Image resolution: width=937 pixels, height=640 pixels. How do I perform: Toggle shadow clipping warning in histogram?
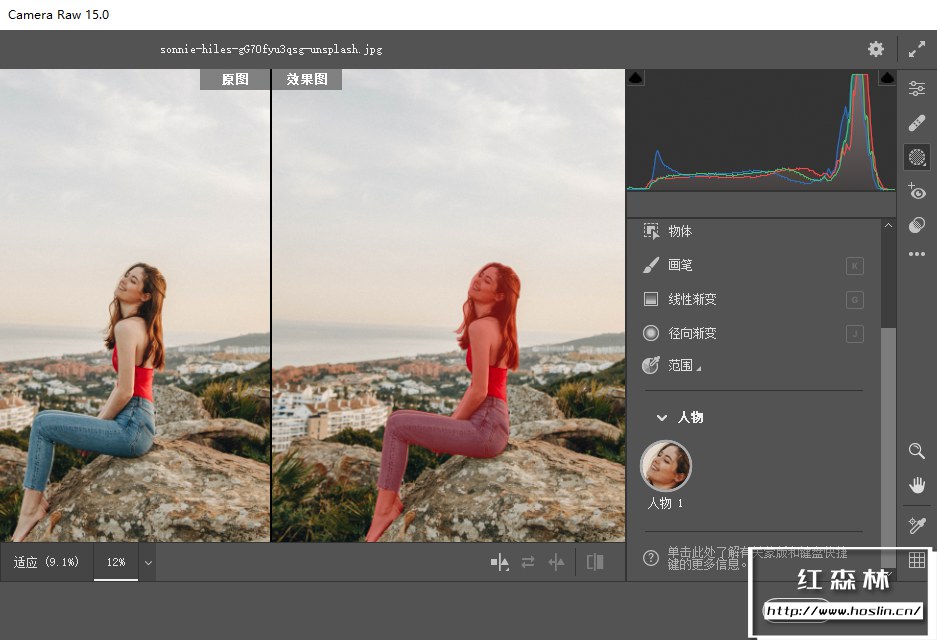point(637,78)
